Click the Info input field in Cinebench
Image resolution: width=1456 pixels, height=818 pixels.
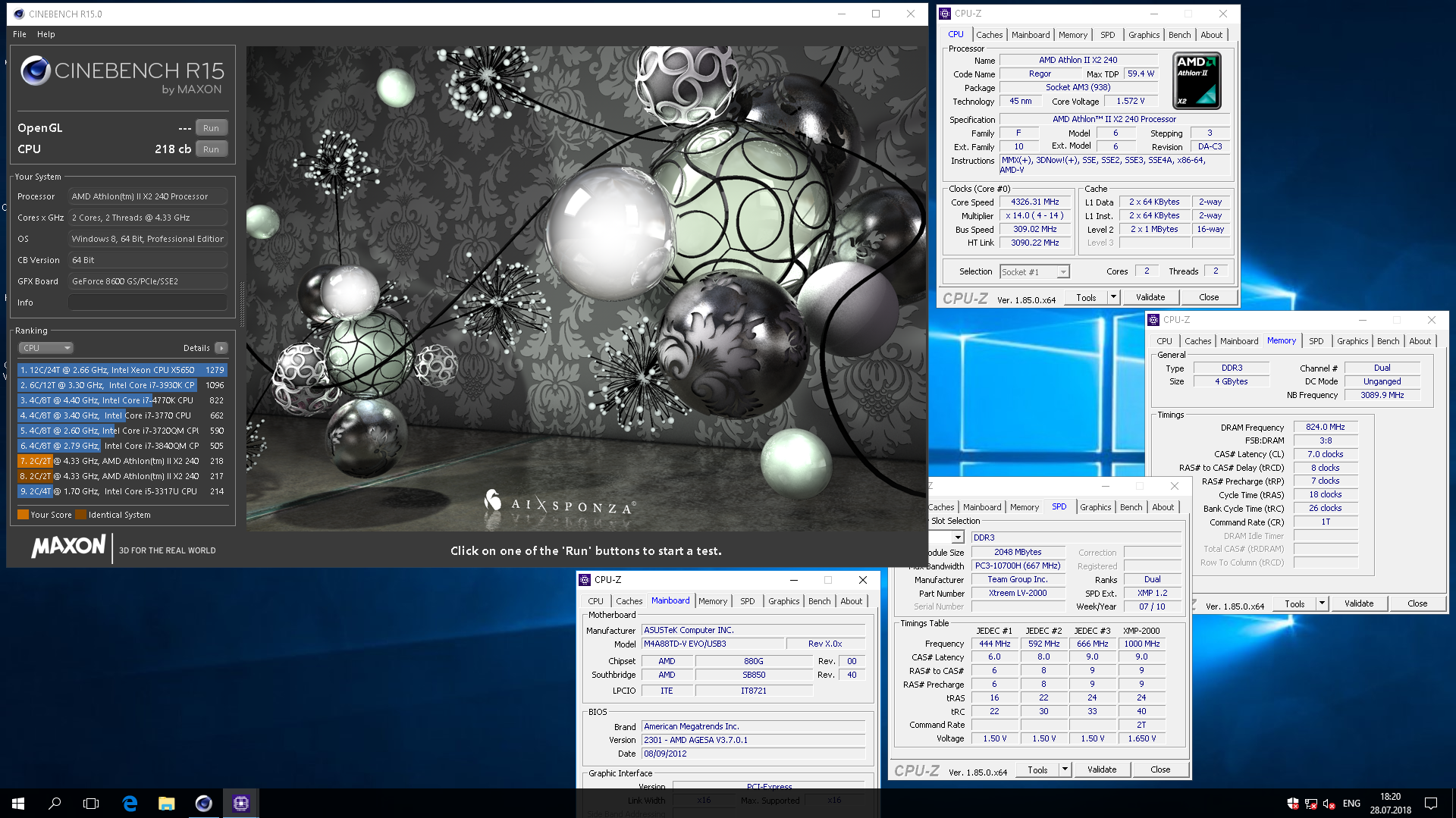[x=148, y=302]
